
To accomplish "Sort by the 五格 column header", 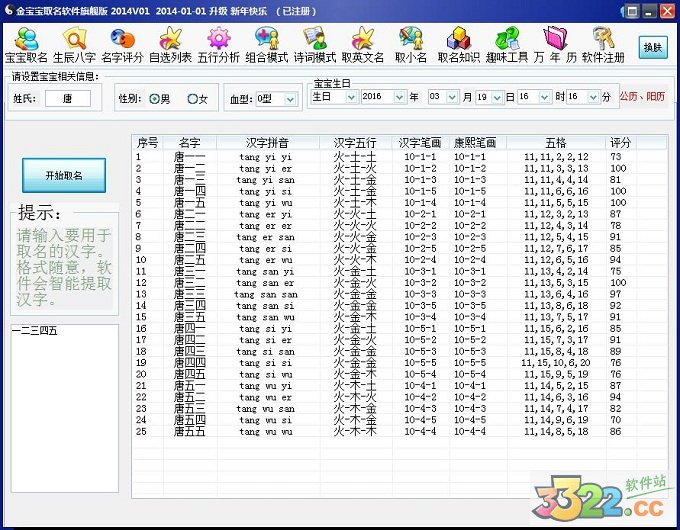I will (556, 142).
